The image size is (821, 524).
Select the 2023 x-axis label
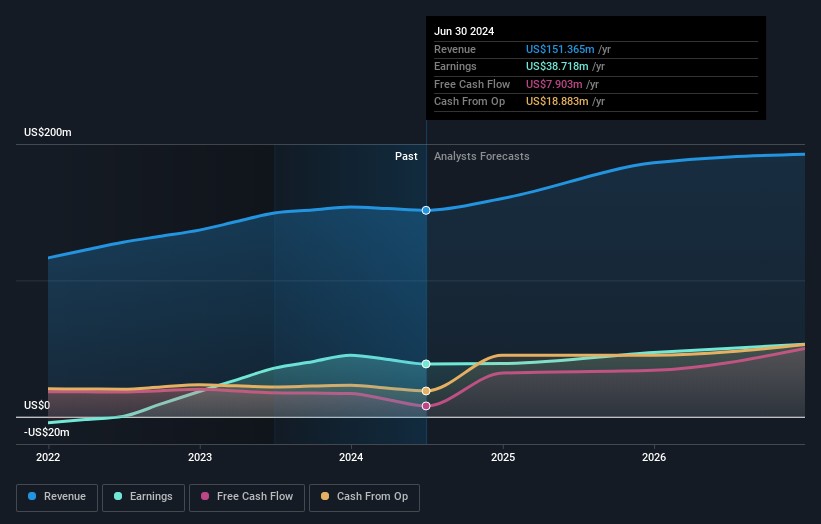[x=200, y=457]
